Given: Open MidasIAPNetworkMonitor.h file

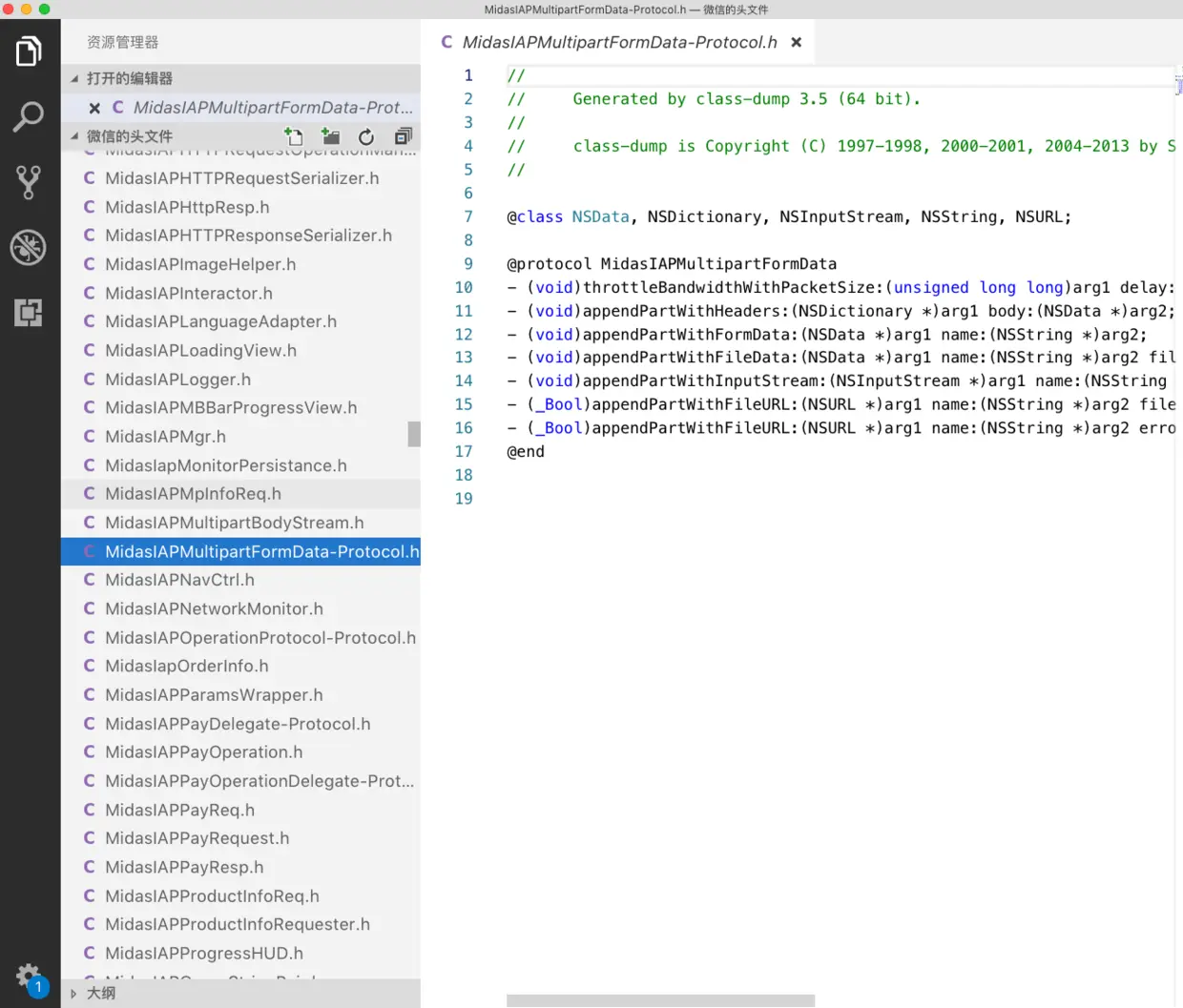Looking at the screenshot, I should tap(240, 608).
